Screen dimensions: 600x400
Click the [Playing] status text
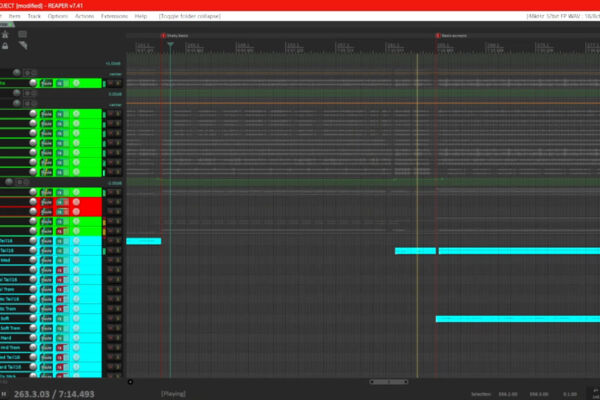(173, 393)
